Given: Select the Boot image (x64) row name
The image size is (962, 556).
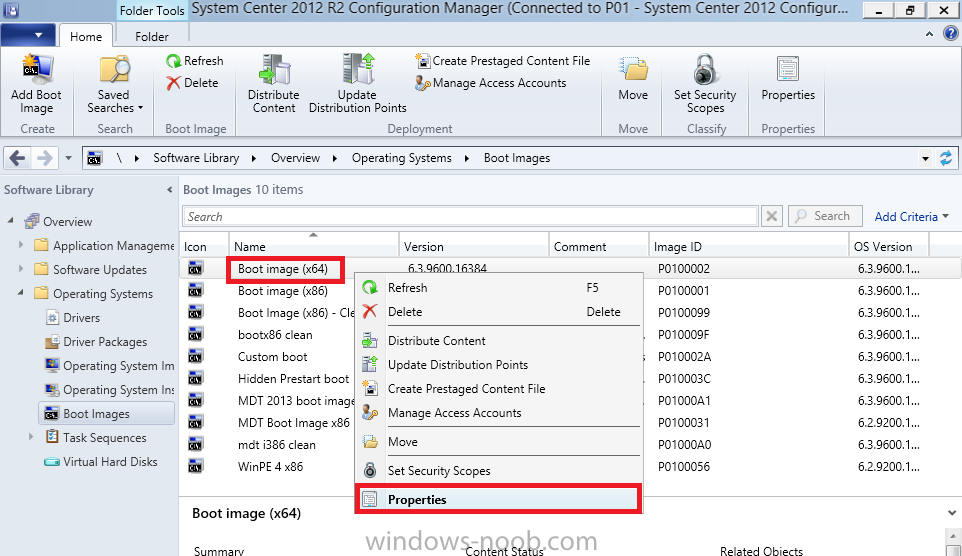Looking at the screenshot, I should [283, 269].
